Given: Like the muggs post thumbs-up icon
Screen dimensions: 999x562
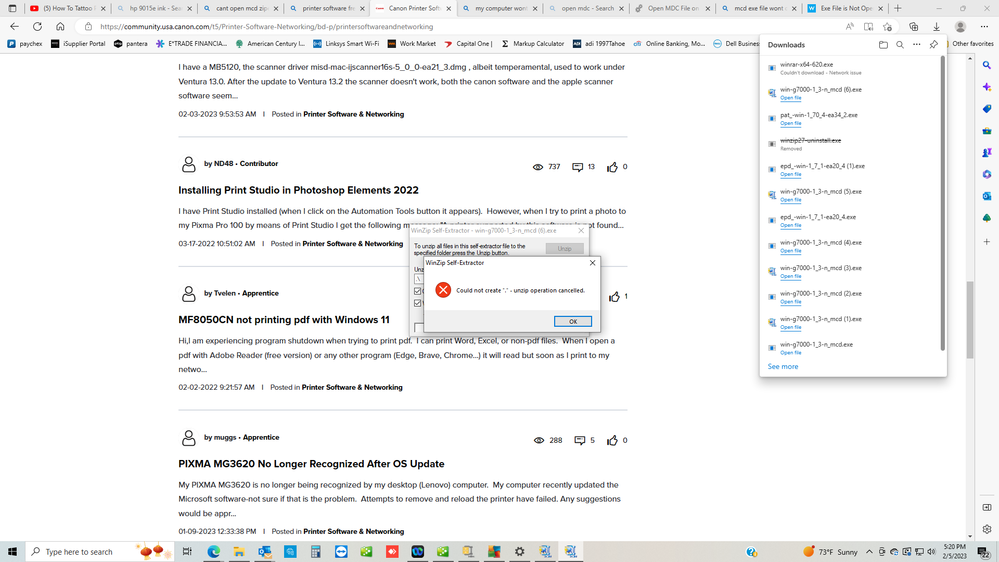Looking at the screenshot, I should [612, 440].
